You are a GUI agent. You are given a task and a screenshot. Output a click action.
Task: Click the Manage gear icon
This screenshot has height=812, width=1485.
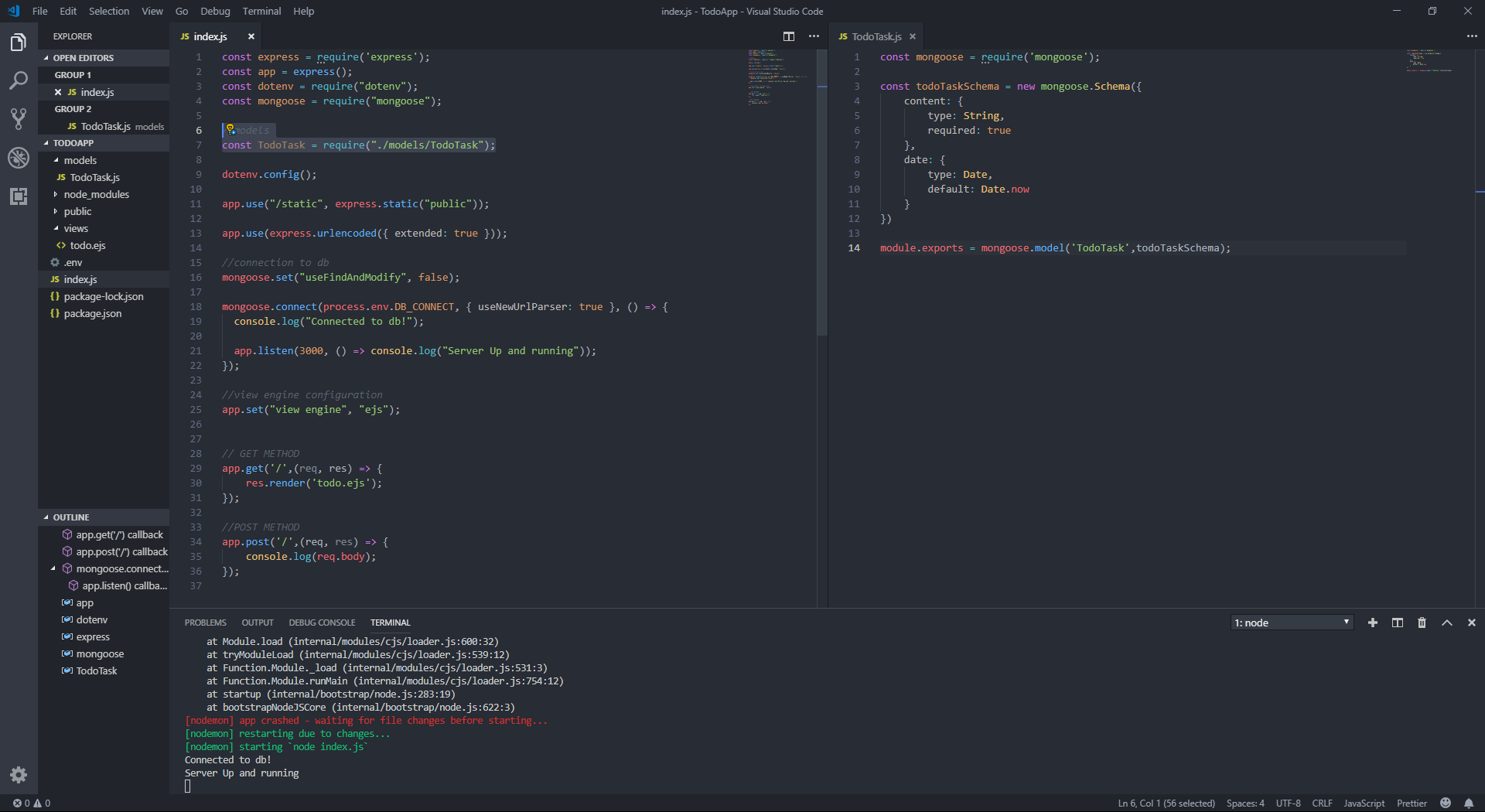point(19,776)
